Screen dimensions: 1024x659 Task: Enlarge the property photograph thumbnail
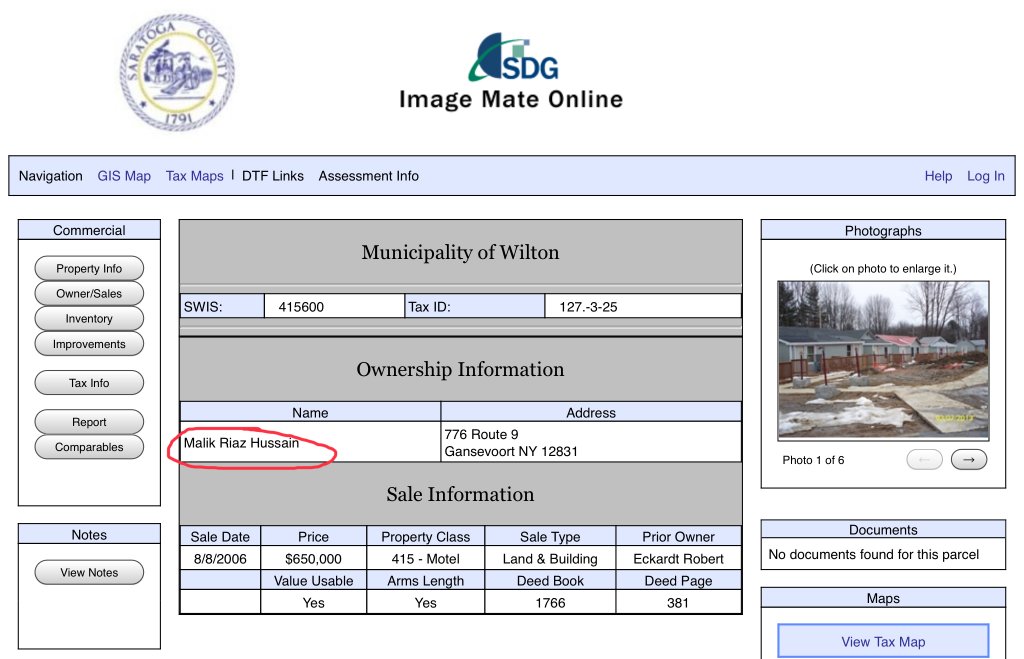883,360
